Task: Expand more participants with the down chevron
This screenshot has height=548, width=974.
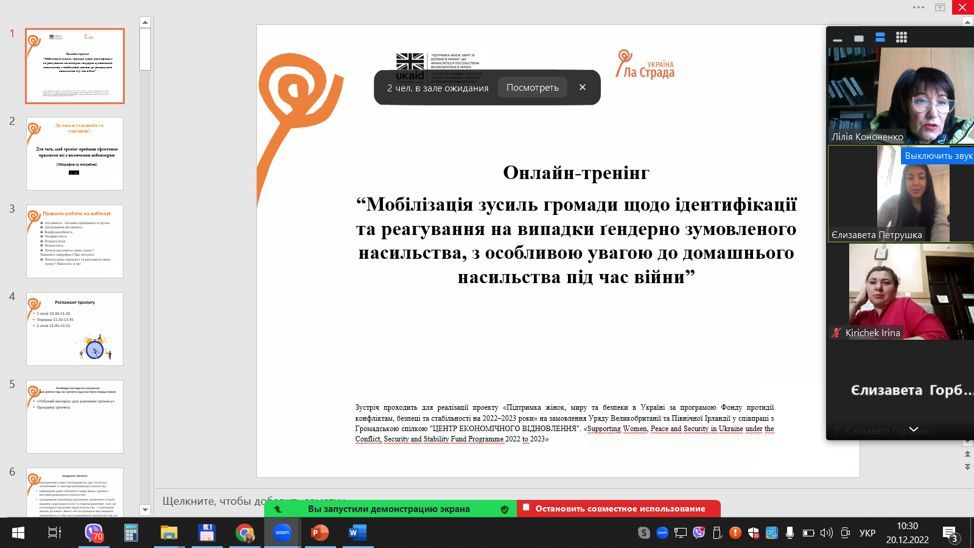Action: coord(912,429)
